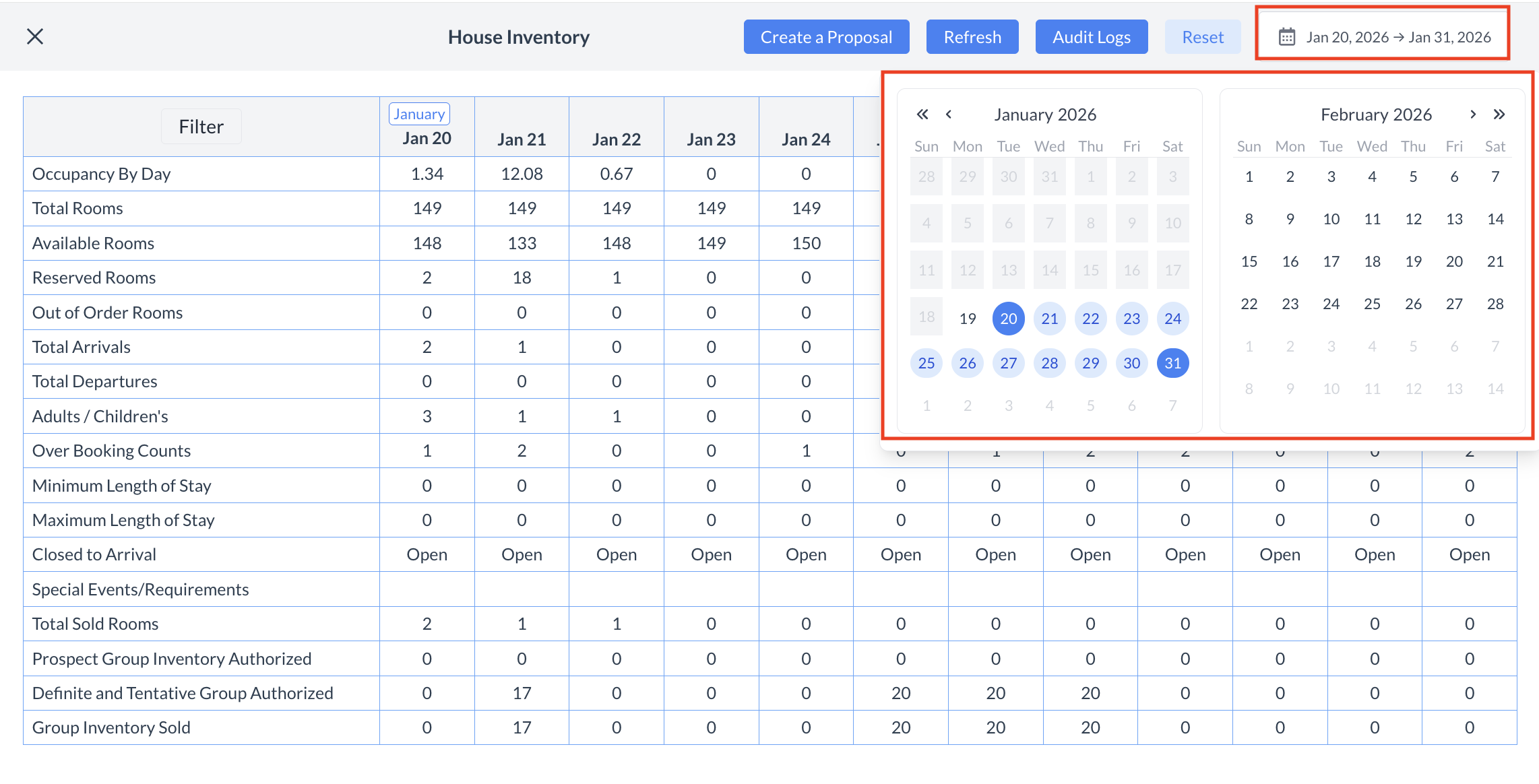This screenshot has height=784, width=1539.
Task: Jump back a year with double-left chevron
Action: (x=922, y=115)
